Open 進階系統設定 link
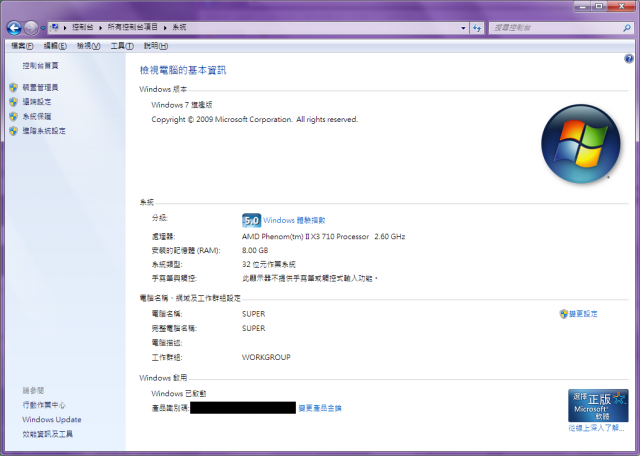This screenshot has width=640, height=456. [x=44, y=131]
